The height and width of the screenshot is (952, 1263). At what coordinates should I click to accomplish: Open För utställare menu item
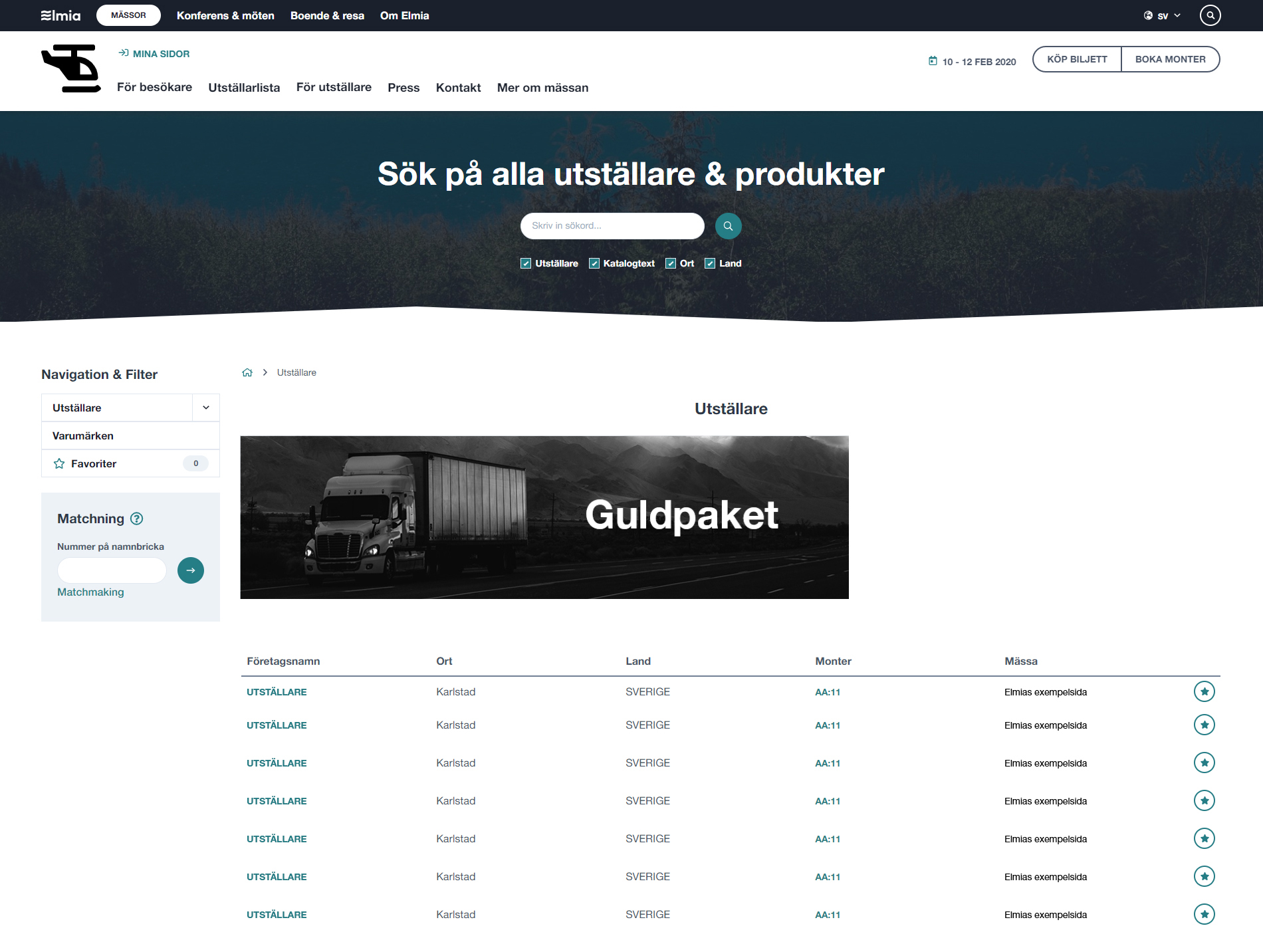tap(334, 87)
